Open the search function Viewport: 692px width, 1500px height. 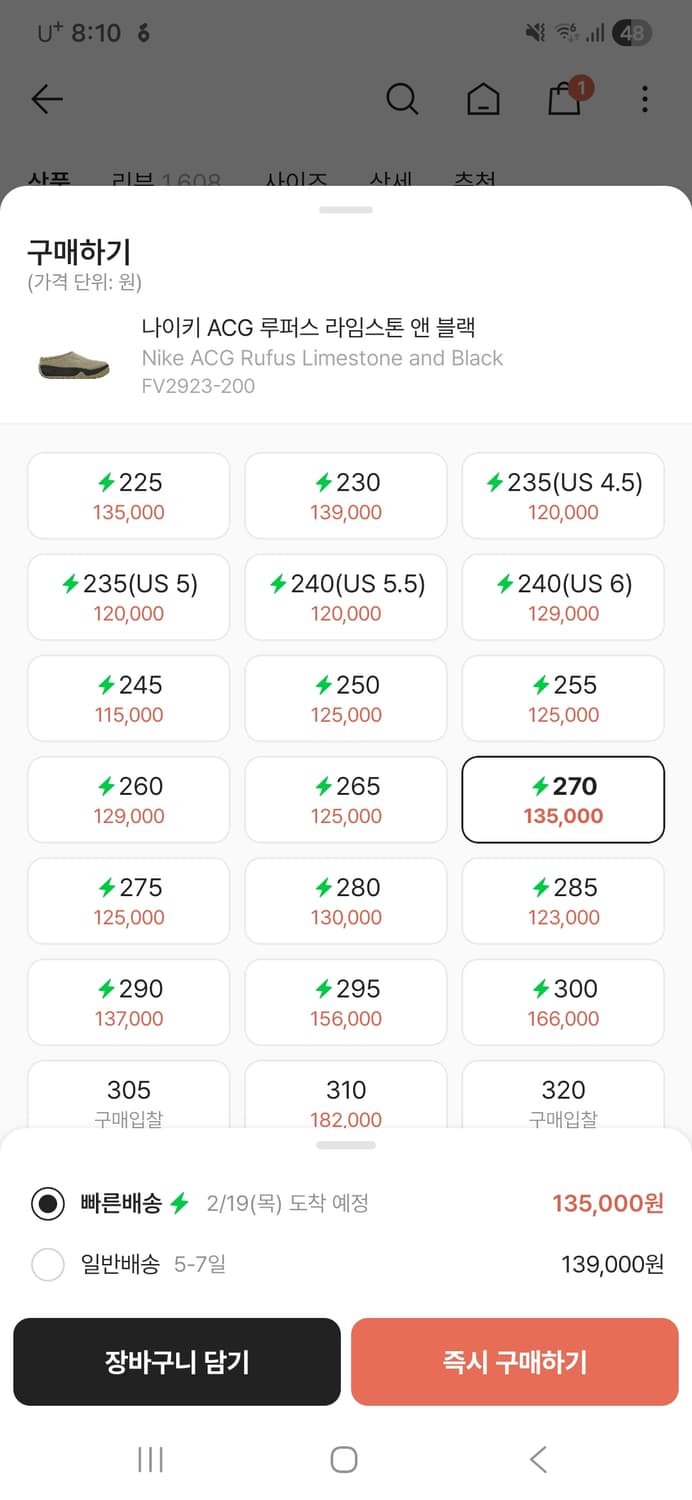pos(403,99)
